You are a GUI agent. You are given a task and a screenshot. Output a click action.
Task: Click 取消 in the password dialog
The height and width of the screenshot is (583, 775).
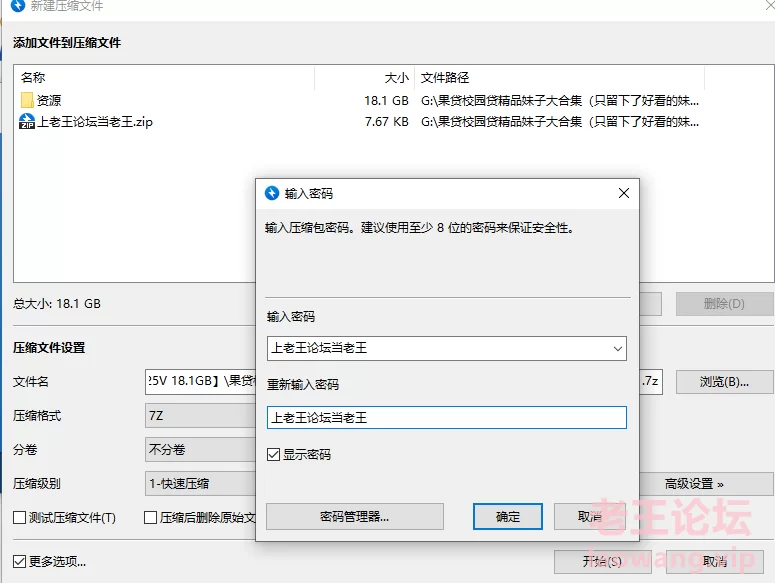[x=590, y=517]
